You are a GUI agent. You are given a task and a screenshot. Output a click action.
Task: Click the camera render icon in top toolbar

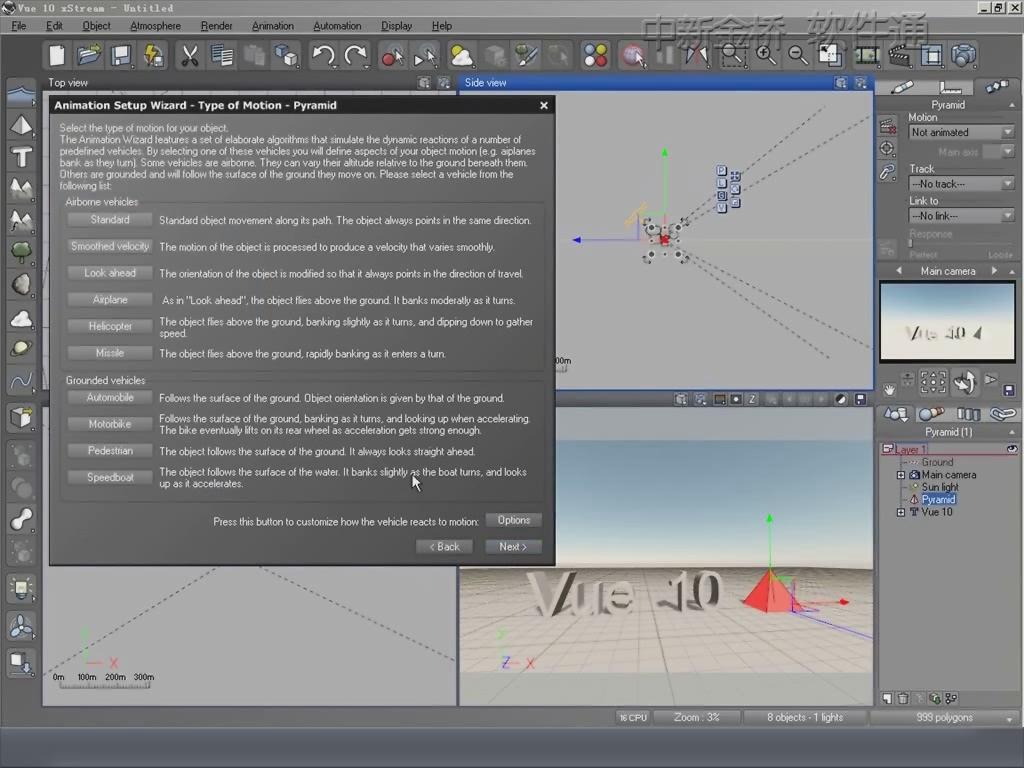(964, 56)
